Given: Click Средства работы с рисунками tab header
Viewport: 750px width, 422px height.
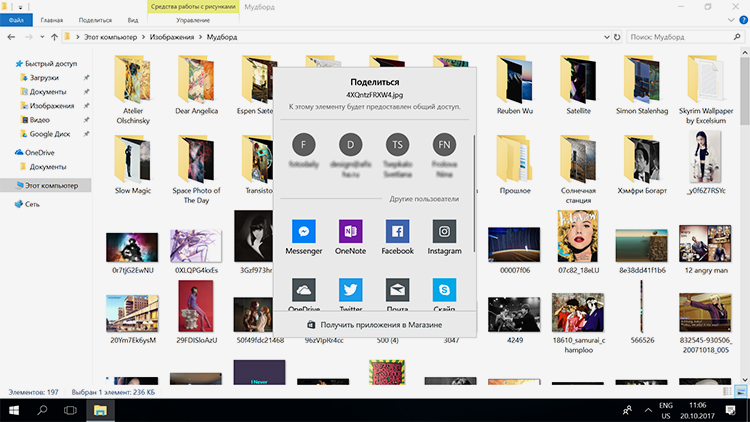Looking at the screenshot, I should click(x=193, y=7).
